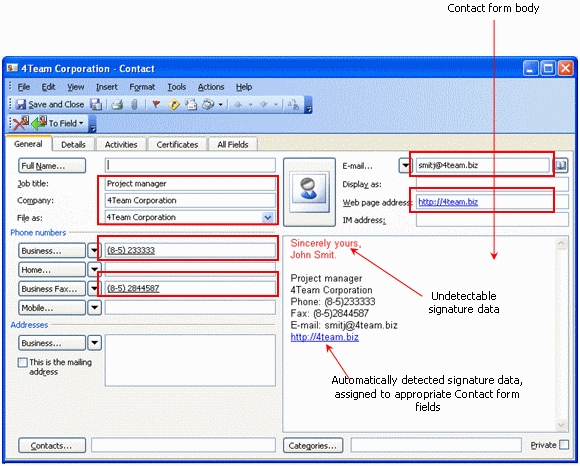This screenshot has width=580, height=466.
Task: Open the E-mail type dropdown arrow
Action: (405, 165)
